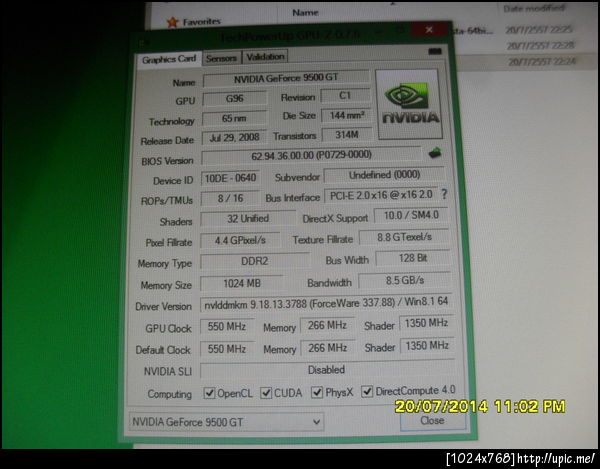Click the Computing label
This screenshot has height=469, width=600.
170,394
